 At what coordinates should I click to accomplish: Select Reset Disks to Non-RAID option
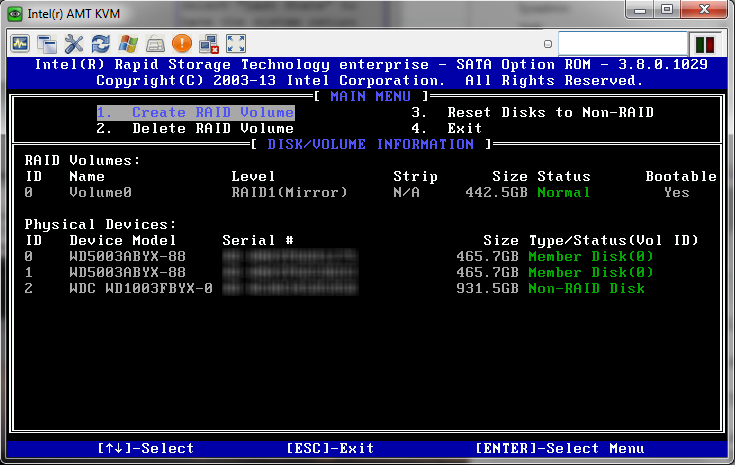click(532, 112)
